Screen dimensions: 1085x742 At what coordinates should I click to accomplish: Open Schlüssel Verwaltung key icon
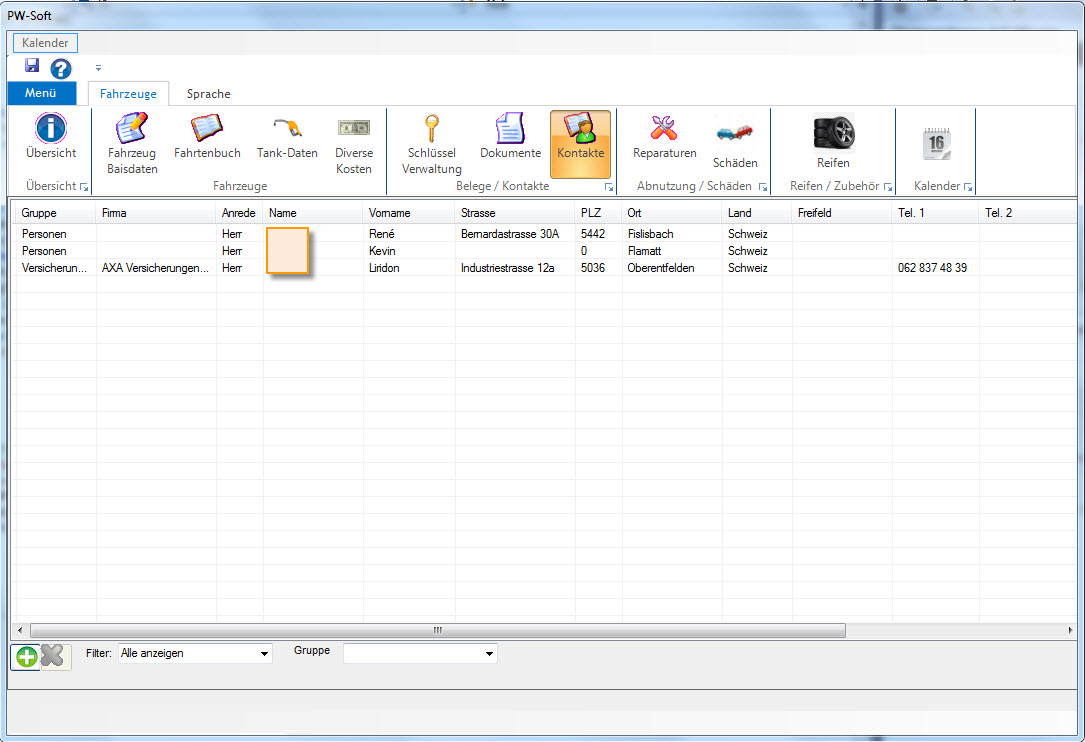(x=432, y=130)
